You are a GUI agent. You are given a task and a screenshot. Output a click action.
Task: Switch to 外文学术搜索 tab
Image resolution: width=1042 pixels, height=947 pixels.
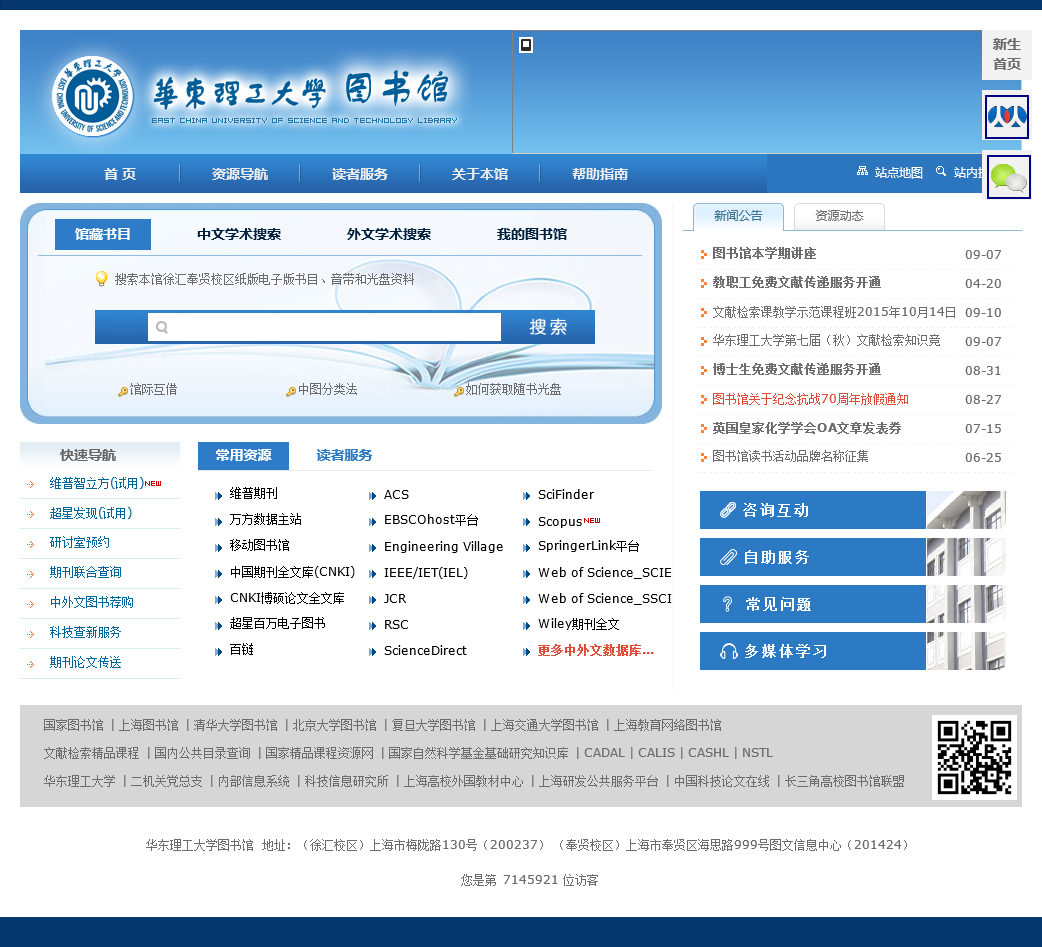click(389, 234)
